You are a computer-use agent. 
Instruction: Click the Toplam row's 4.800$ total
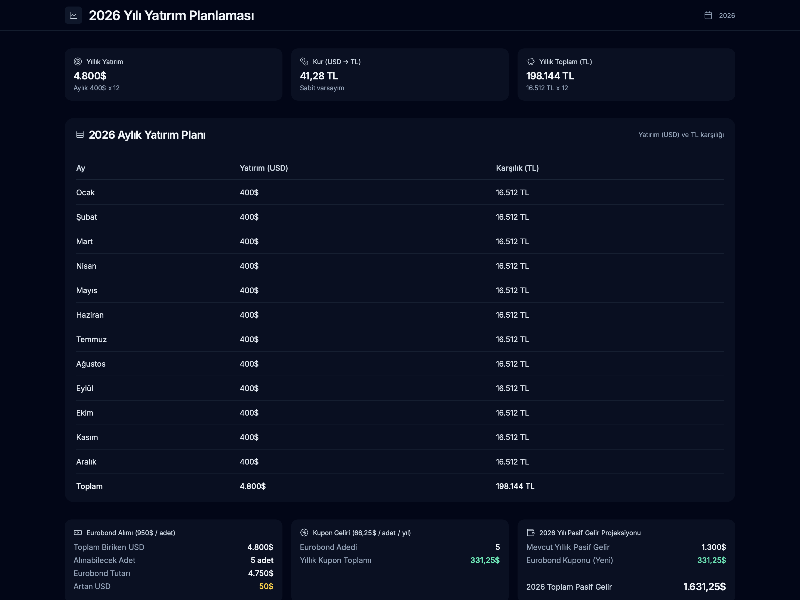pyautogui.click(x=253, y=486)
